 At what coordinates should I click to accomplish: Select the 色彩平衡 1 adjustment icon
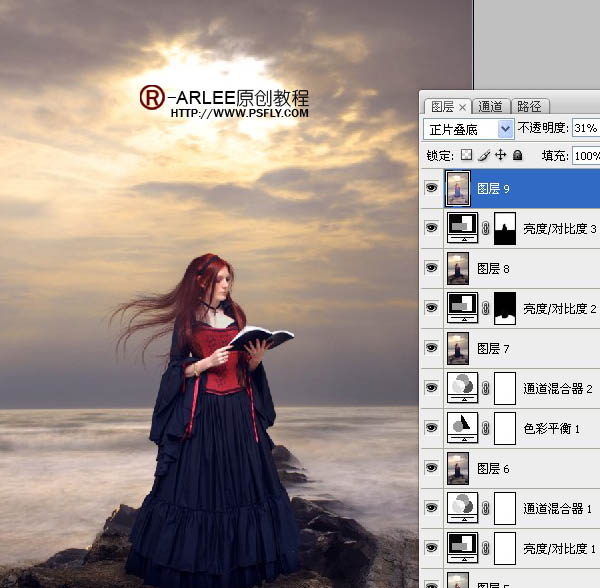coord(461,428)
